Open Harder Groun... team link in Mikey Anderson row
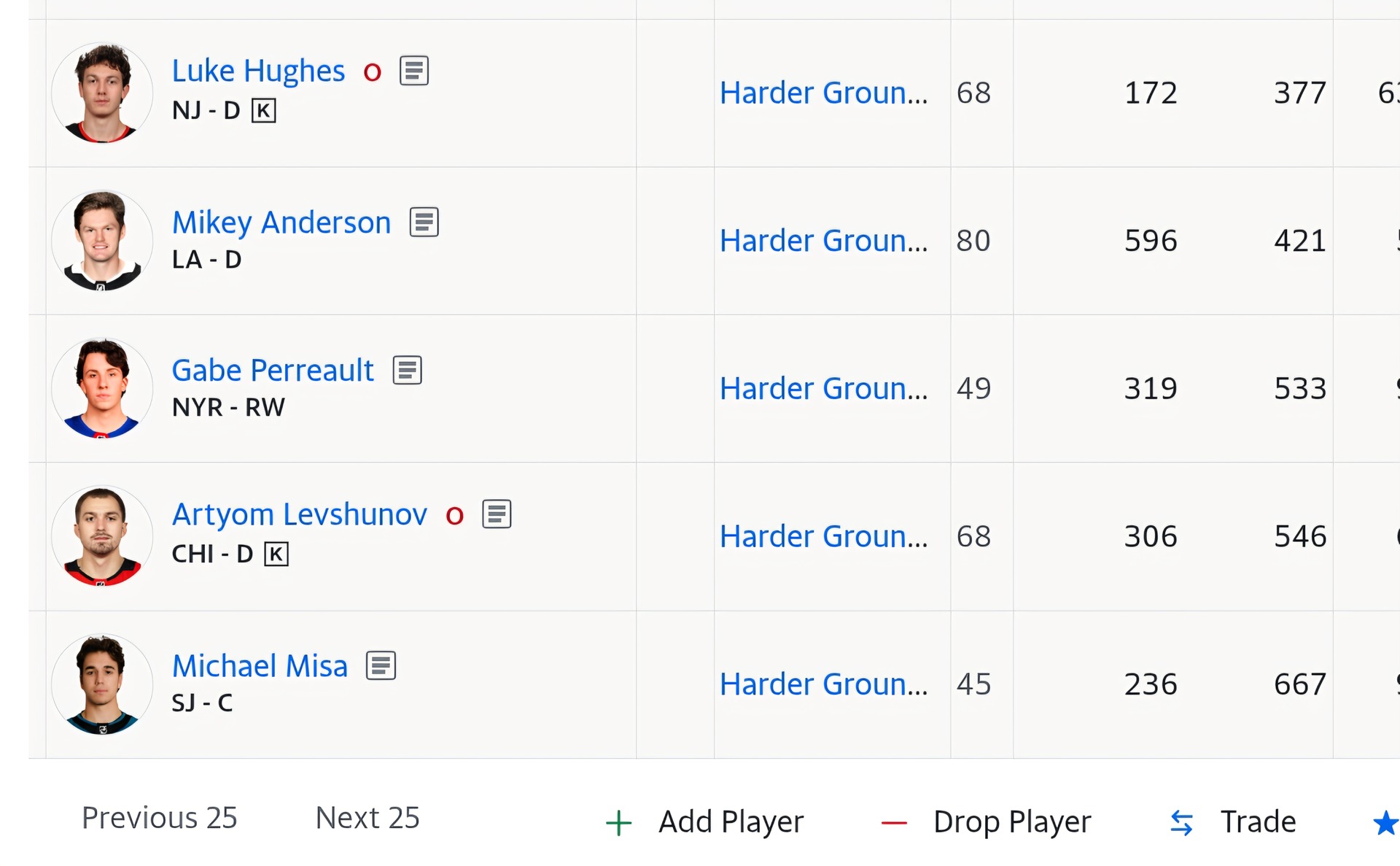This screenshot has height=866, width=1400. (x=823, y=241)
